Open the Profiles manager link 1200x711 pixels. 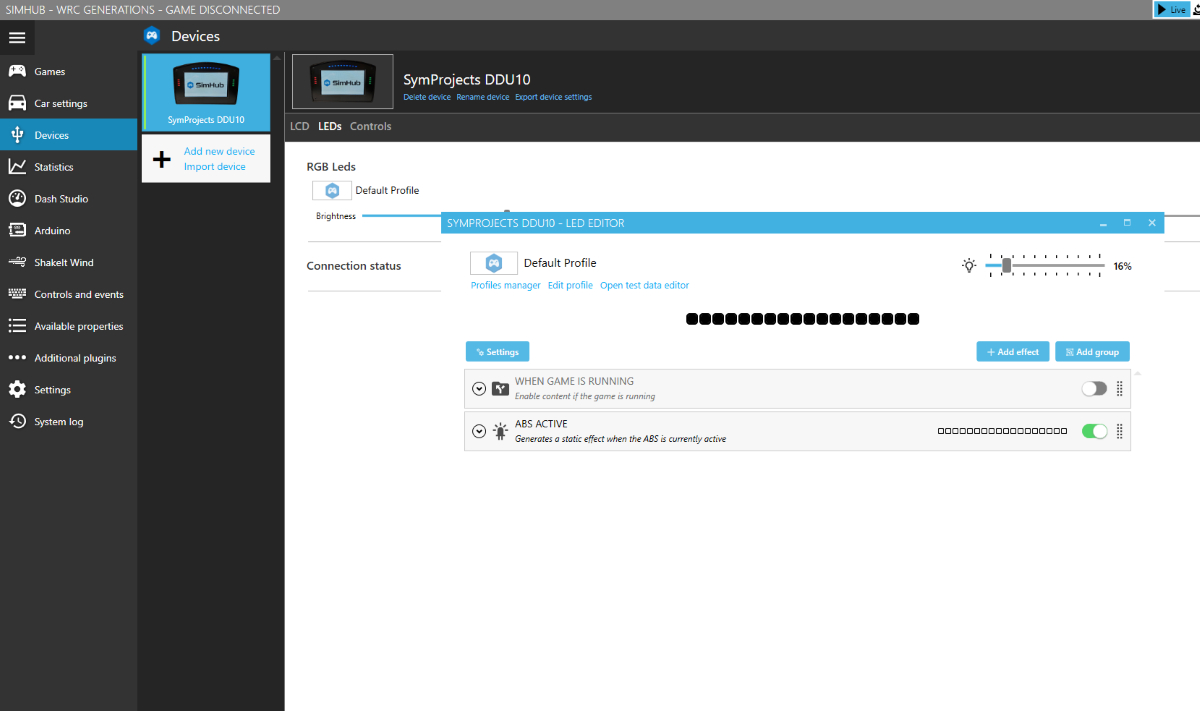tap(505, 286)
